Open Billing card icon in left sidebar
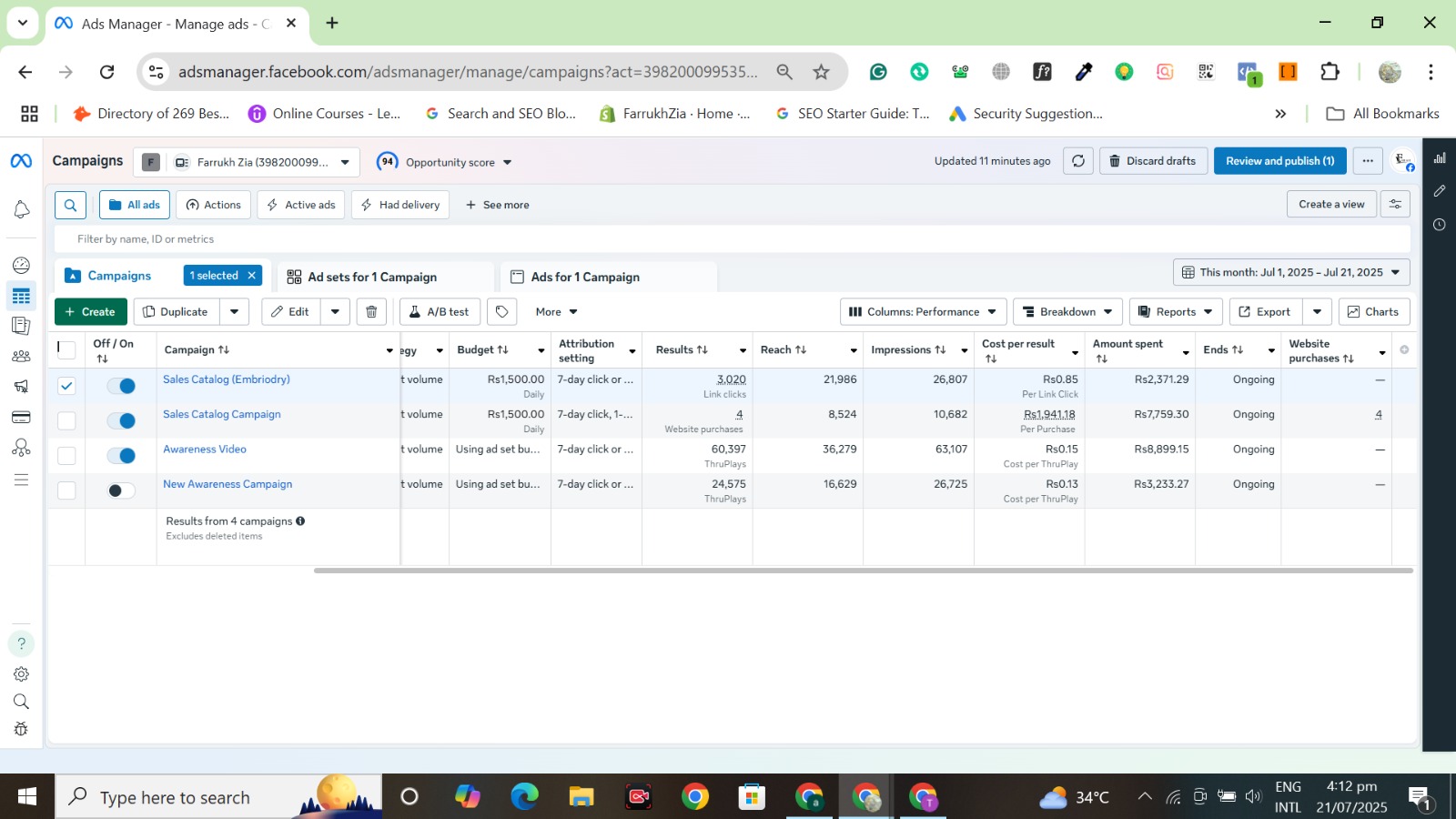Screen dimensions: 1456x819 [21, 418]
